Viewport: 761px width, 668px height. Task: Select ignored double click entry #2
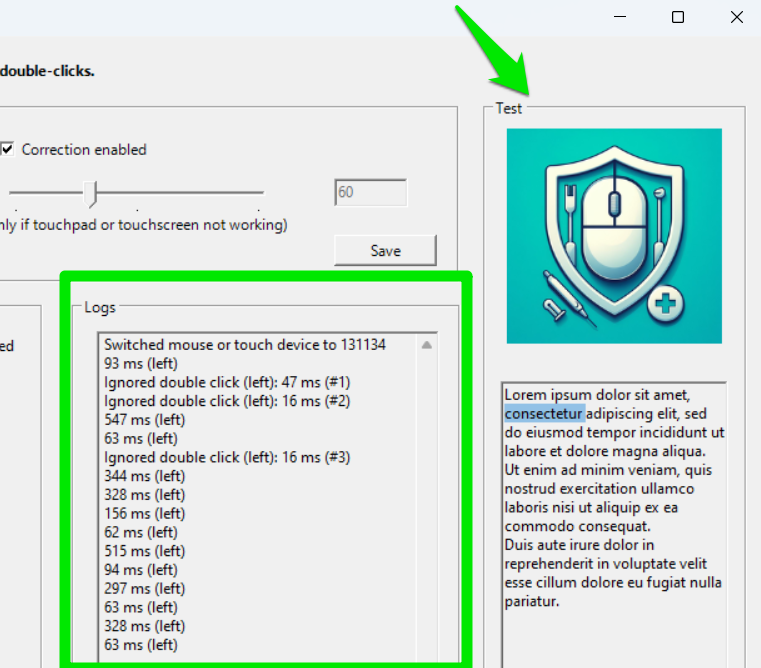[x=227, y=401]
